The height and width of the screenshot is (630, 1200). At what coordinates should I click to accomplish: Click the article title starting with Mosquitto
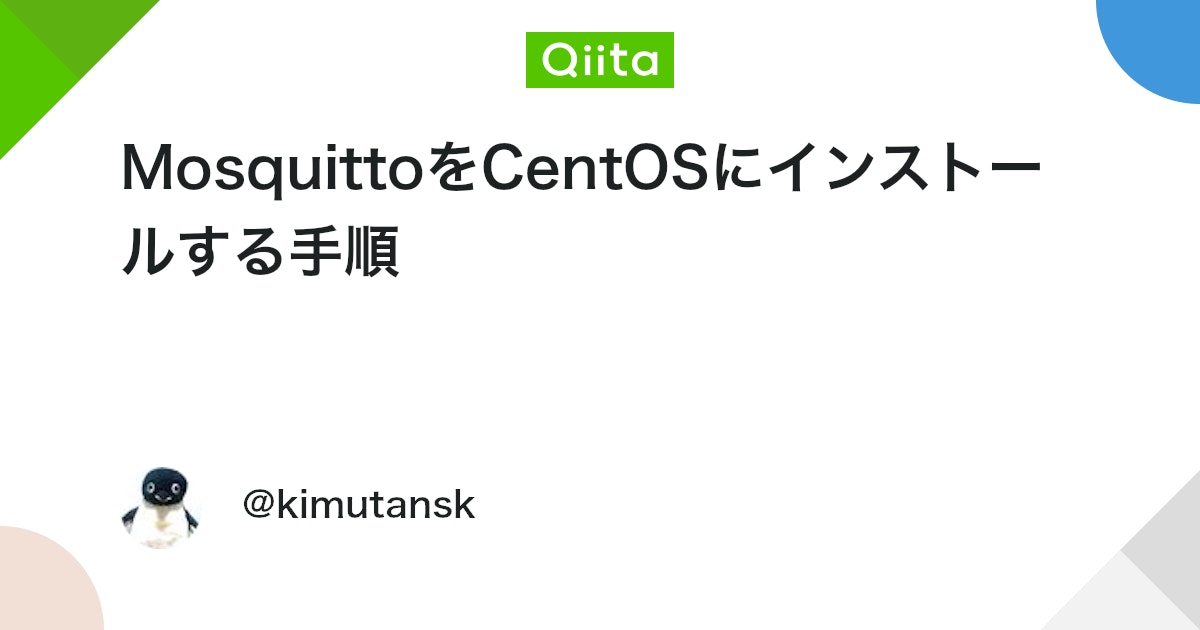tap(581, 210)
